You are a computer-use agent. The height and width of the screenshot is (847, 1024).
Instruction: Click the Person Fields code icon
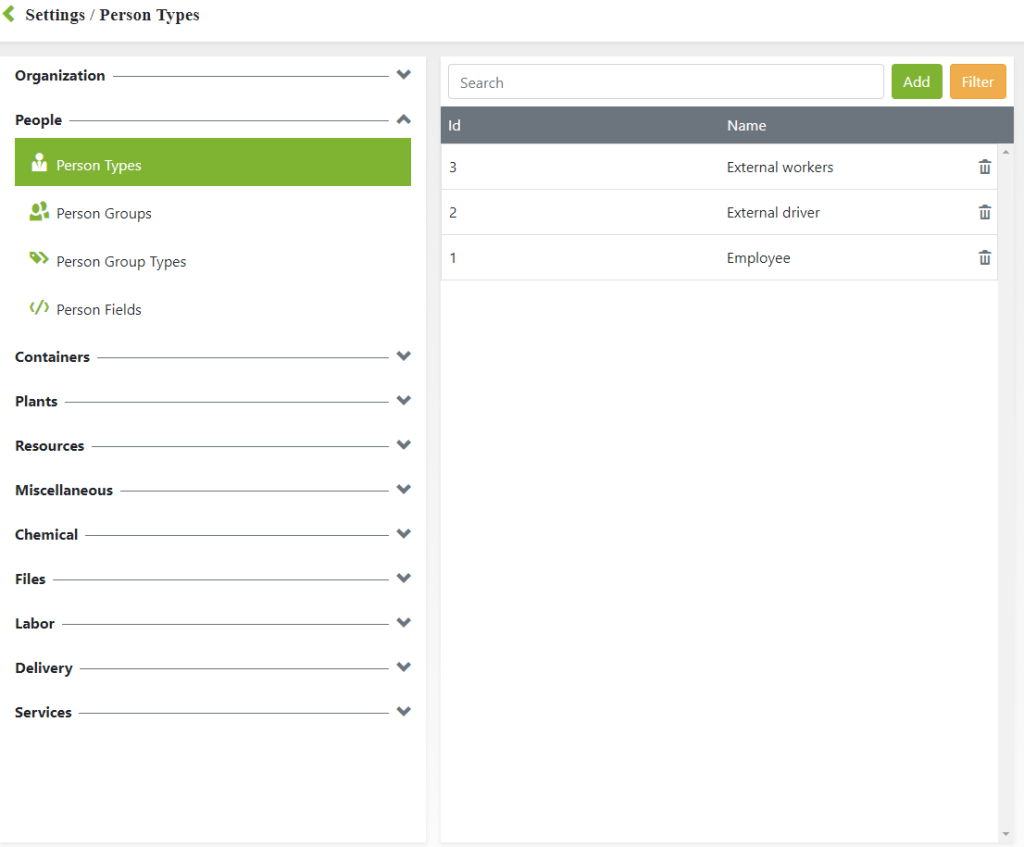39,308
